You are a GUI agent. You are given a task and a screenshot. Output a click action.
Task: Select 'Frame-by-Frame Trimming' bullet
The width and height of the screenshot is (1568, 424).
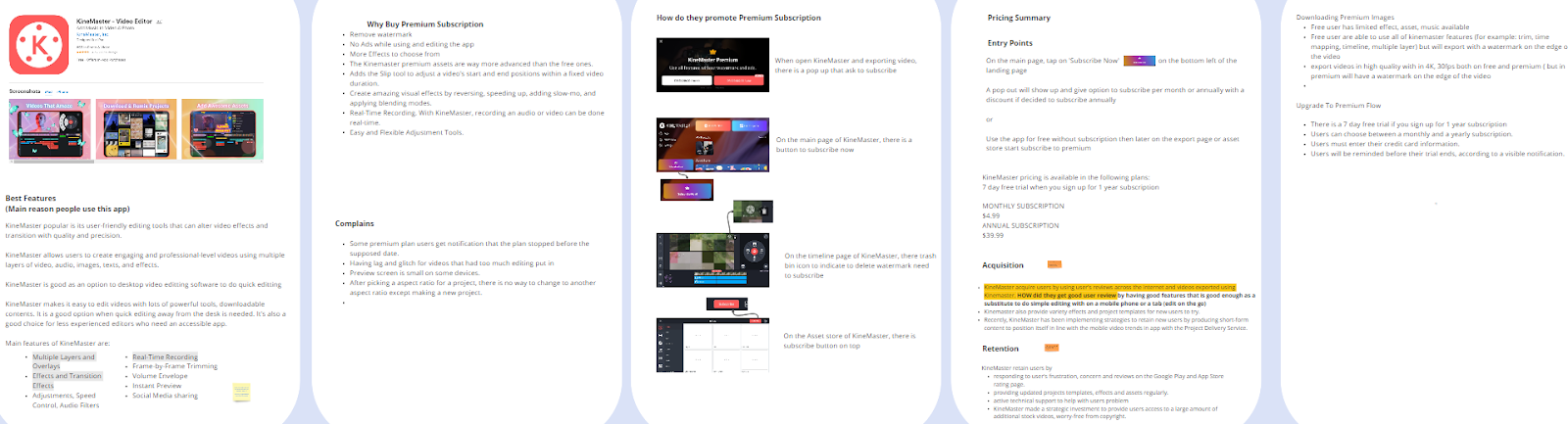[x=174, y=366]
